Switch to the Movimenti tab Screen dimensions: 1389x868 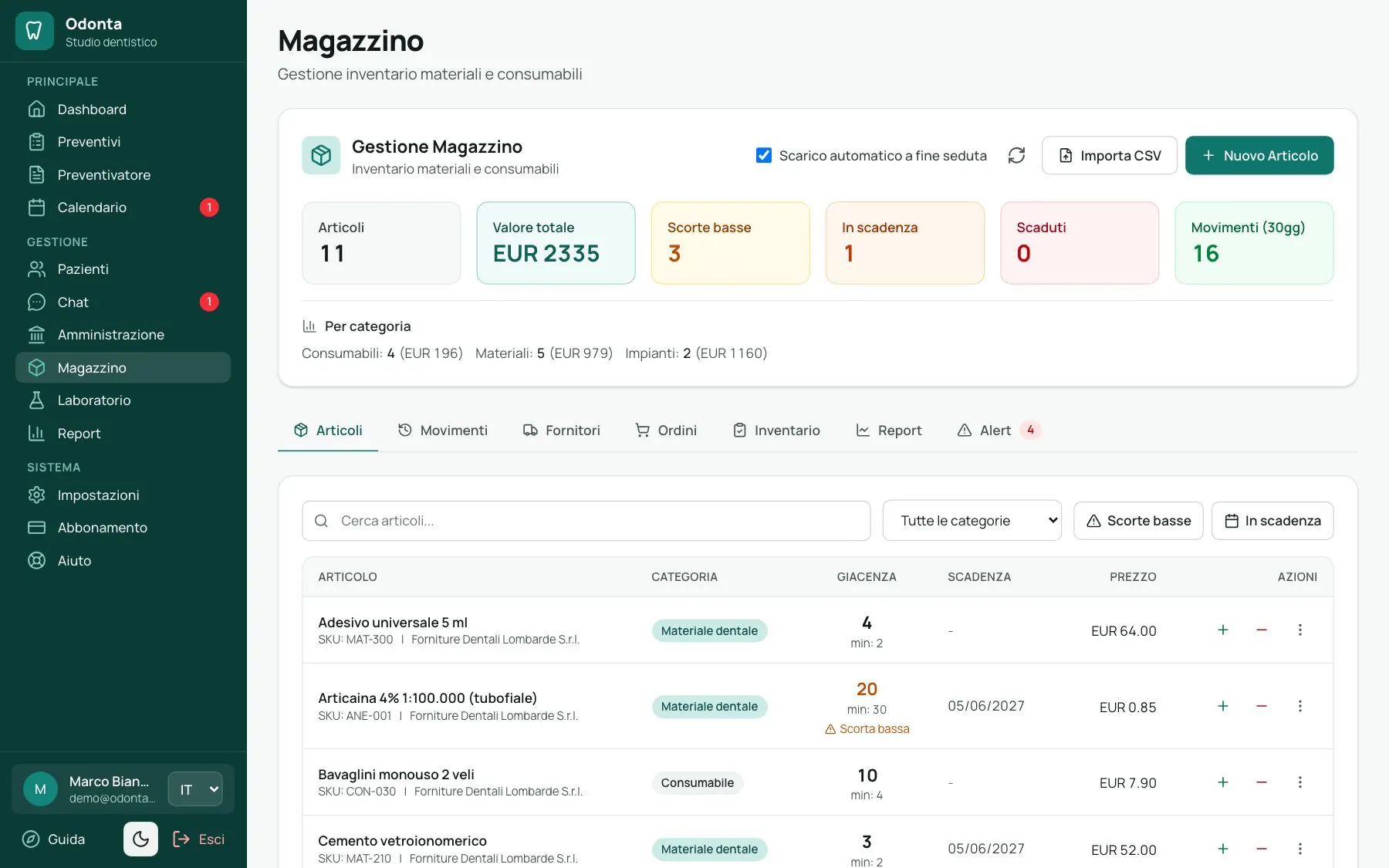coord(443,431)
